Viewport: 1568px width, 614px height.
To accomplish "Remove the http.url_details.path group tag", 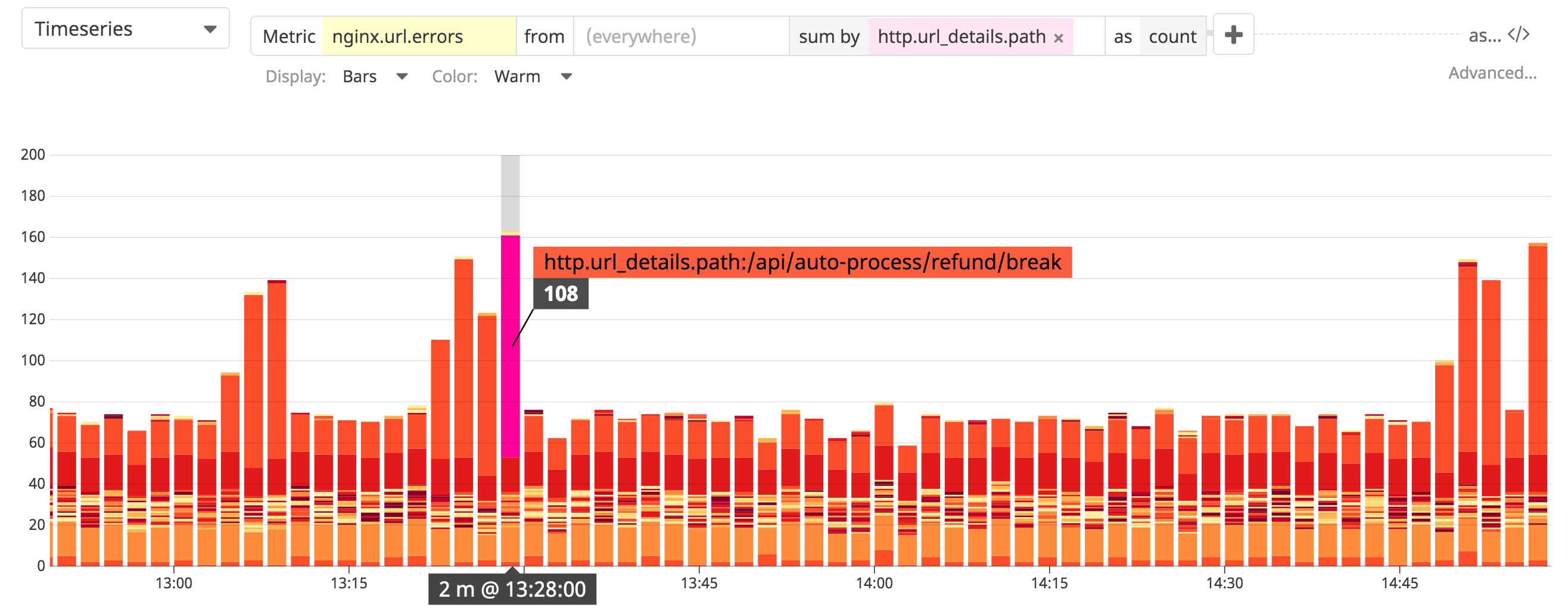I will coord(1059,38).
